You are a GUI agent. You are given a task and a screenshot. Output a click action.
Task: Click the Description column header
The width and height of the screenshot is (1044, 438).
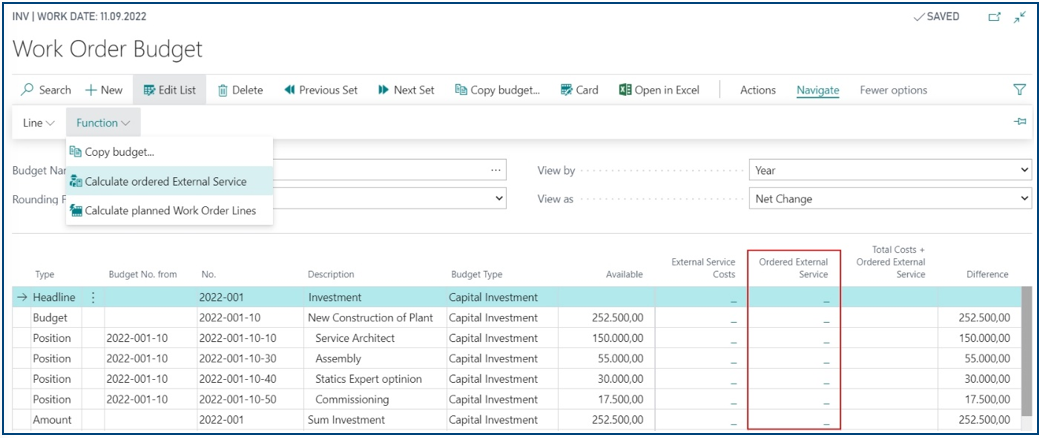pos(331,274)
